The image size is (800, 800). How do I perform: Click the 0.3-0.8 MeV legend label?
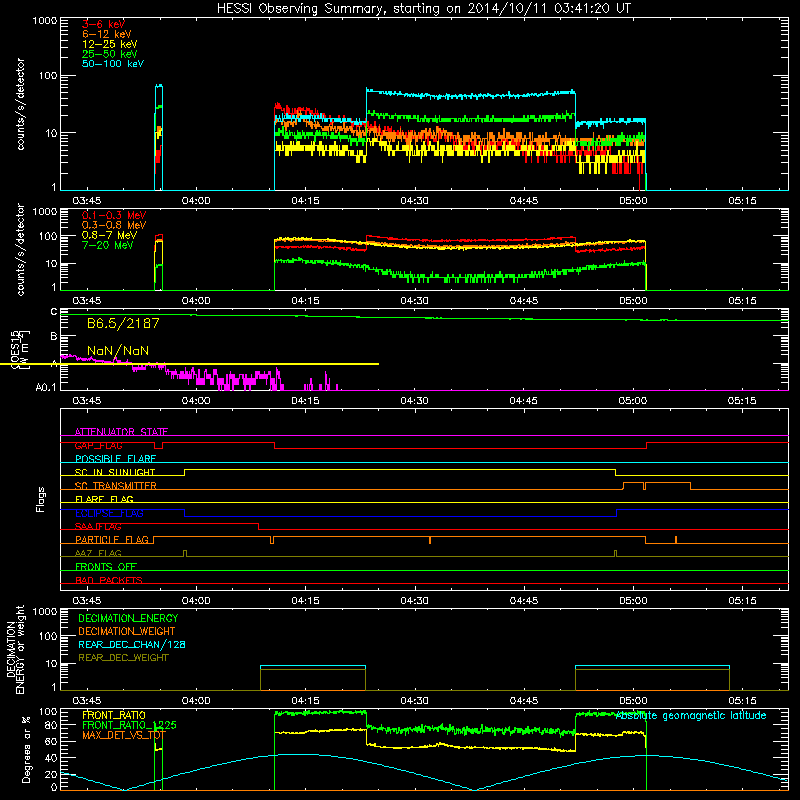tap(114, 225)
